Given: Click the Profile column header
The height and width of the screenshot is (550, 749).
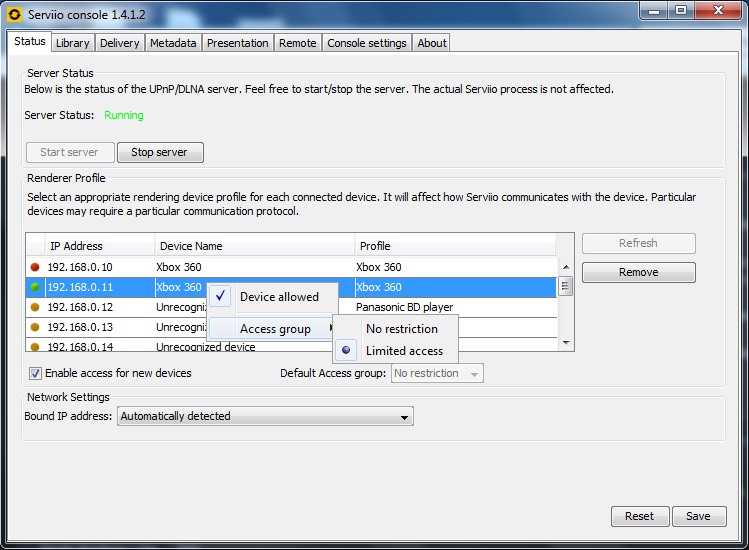Looking at the screenshot, I should 455,246.
